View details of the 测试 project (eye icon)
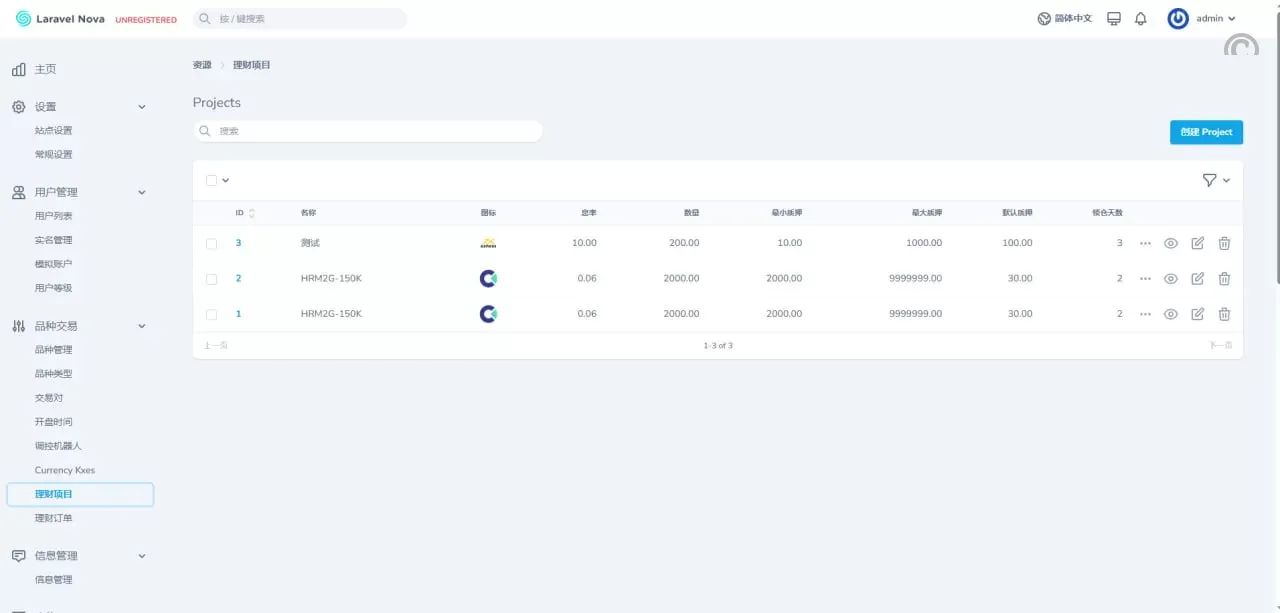Viewport: 1280px width, 613px height. pos(1170,243)
